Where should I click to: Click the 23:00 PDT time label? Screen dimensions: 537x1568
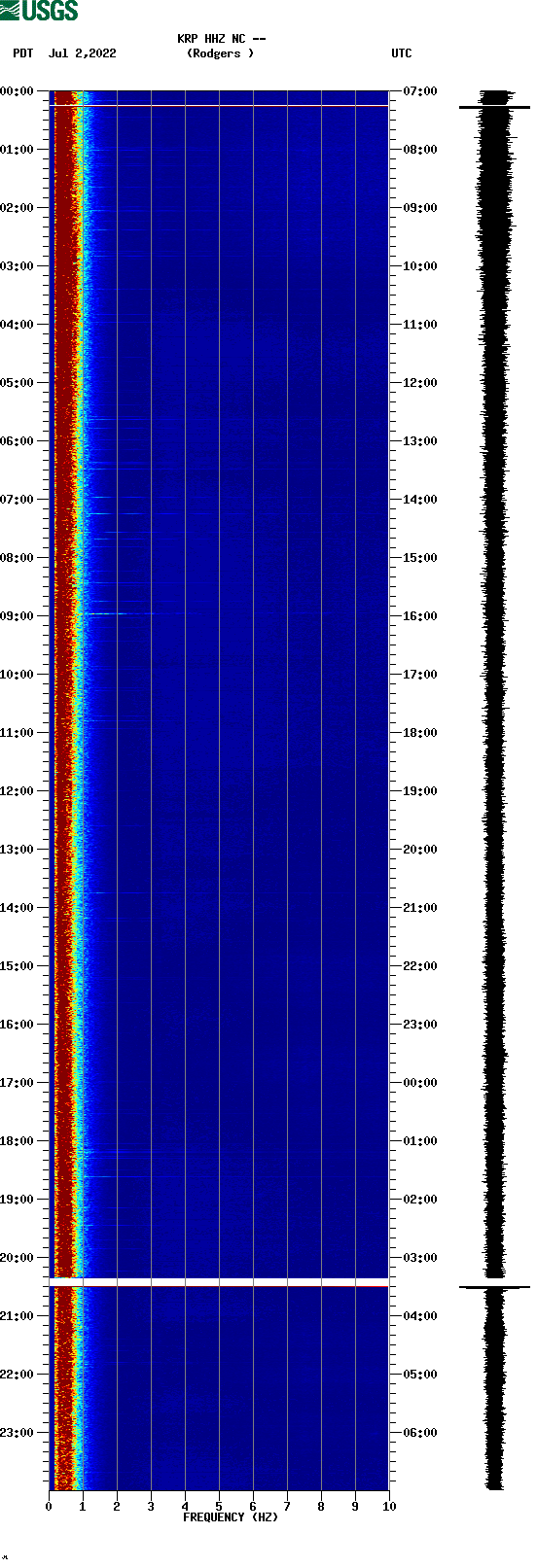coord(18,1433)
